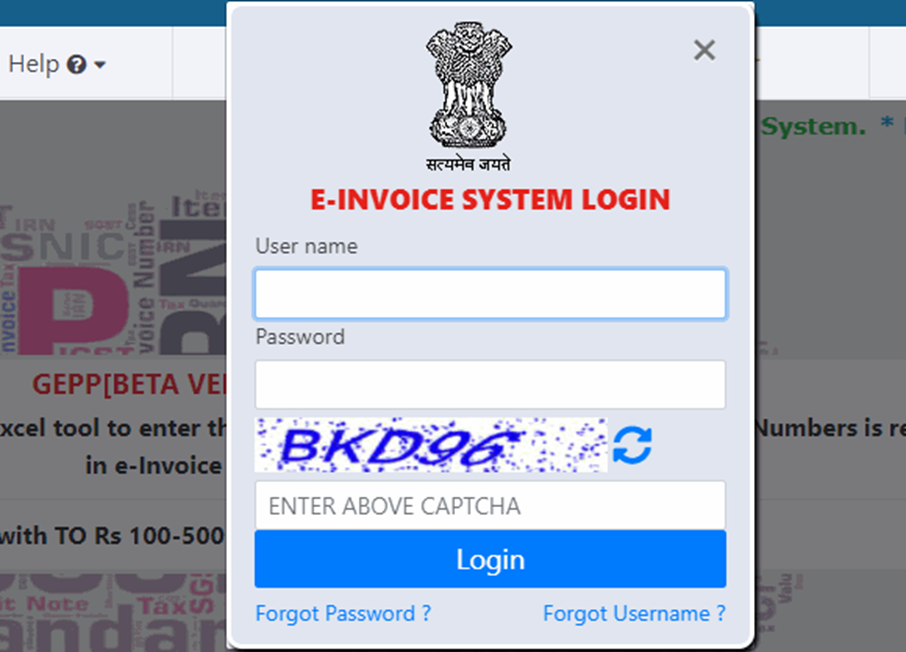Expand the Help dropdown caret
906x652 pixels.
(99, 65)
